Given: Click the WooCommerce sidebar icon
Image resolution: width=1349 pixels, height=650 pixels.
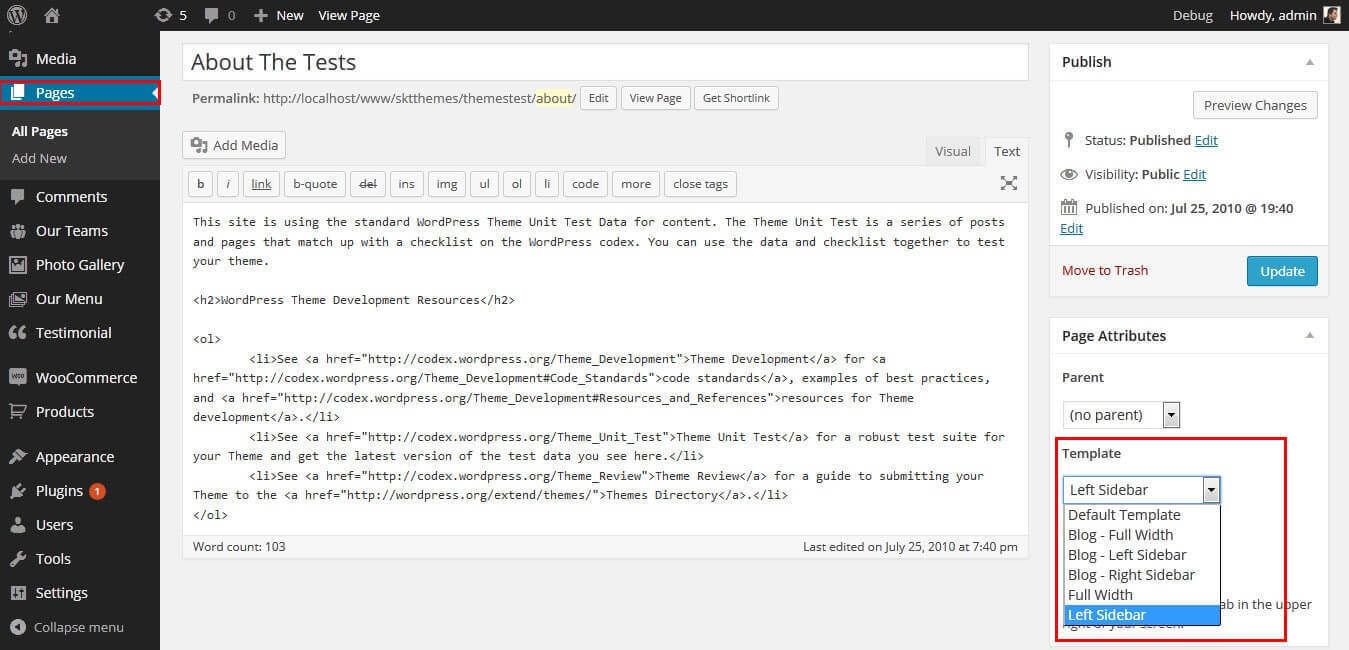Looking at the screenshot, I should click(17, 378).
